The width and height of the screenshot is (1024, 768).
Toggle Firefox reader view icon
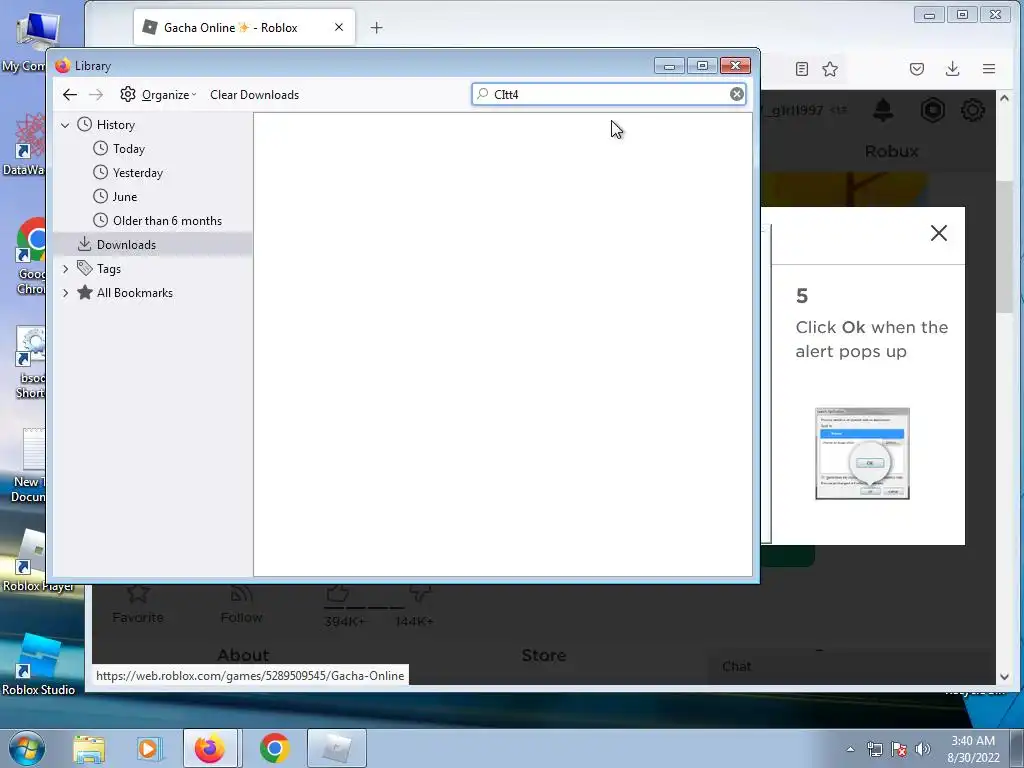pos(802,69)
